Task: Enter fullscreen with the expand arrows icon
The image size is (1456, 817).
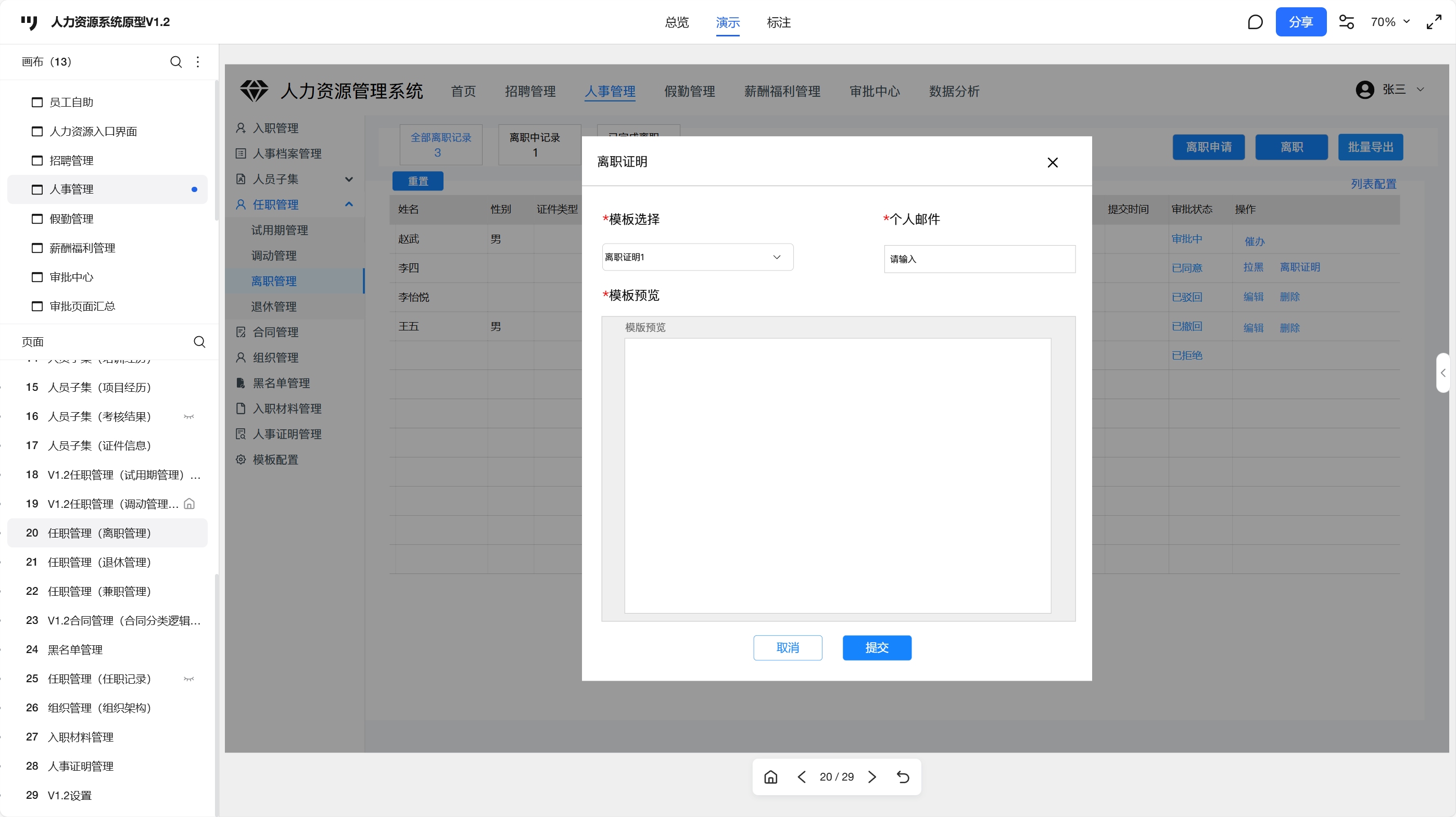Action: click(x=1434, y=22)
